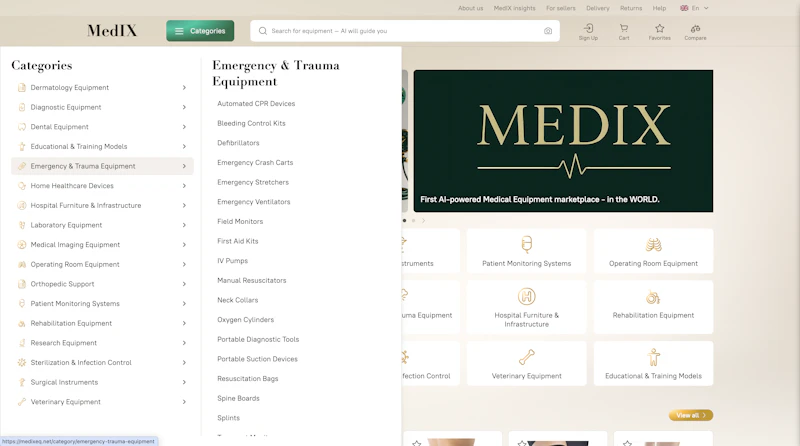The image size is (800, 446).
Task: Select the second carousel dot
Action: tap(413, 221)
